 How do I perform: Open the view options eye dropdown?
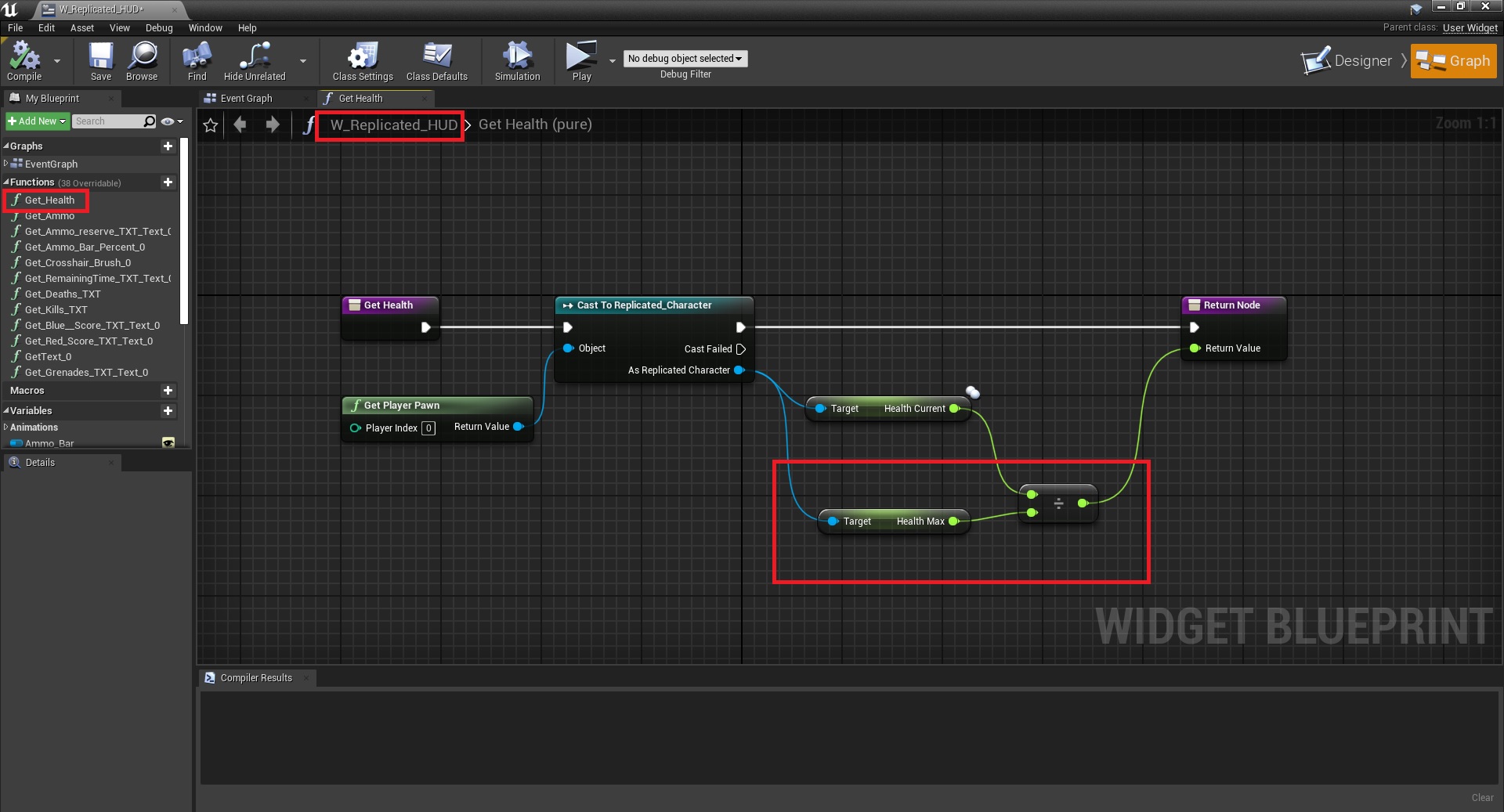pos(172,121)
